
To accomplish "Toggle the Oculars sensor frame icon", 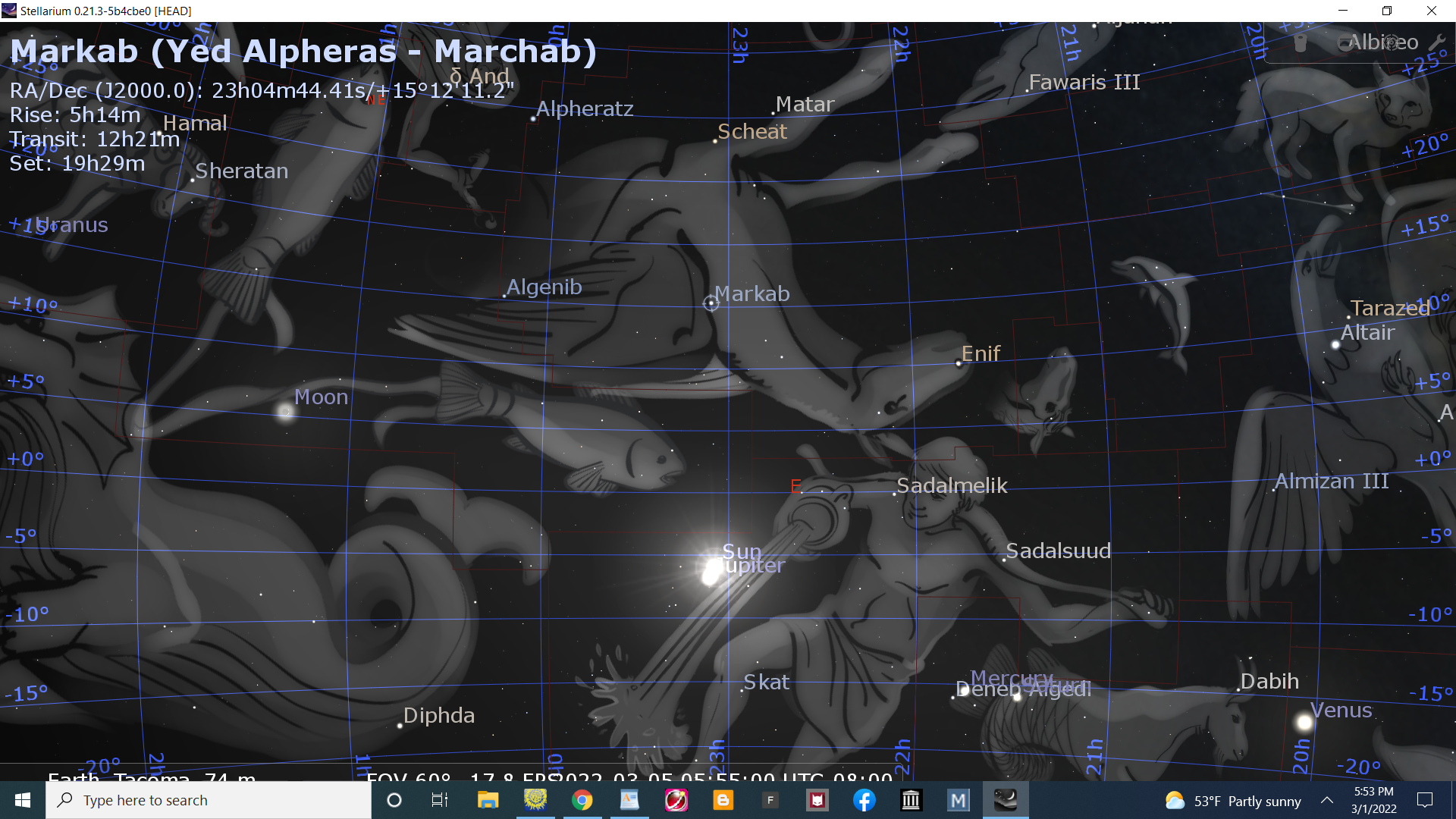I will point(1345,43).
